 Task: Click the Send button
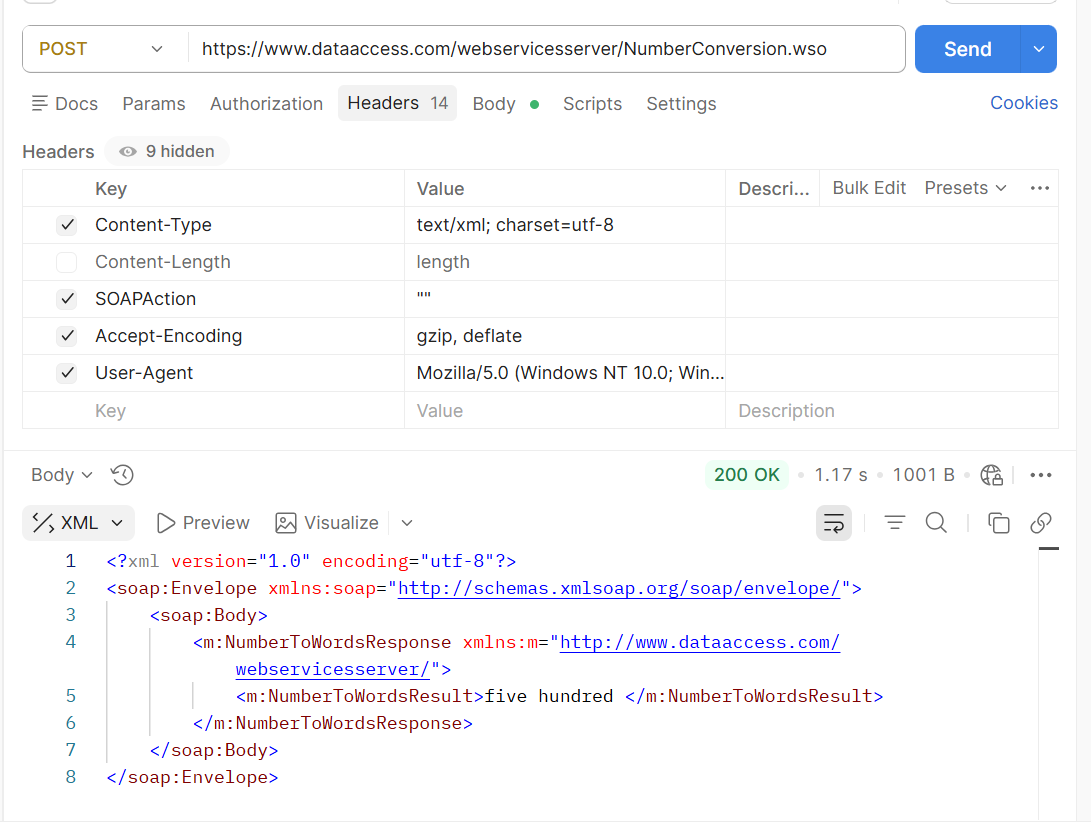(967, 49)
